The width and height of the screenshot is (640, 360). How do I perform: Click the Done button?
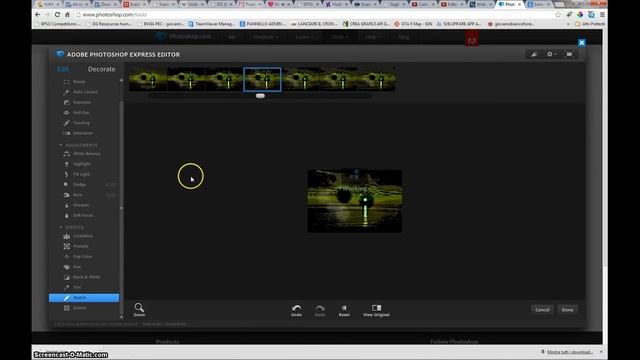point(567,310)
